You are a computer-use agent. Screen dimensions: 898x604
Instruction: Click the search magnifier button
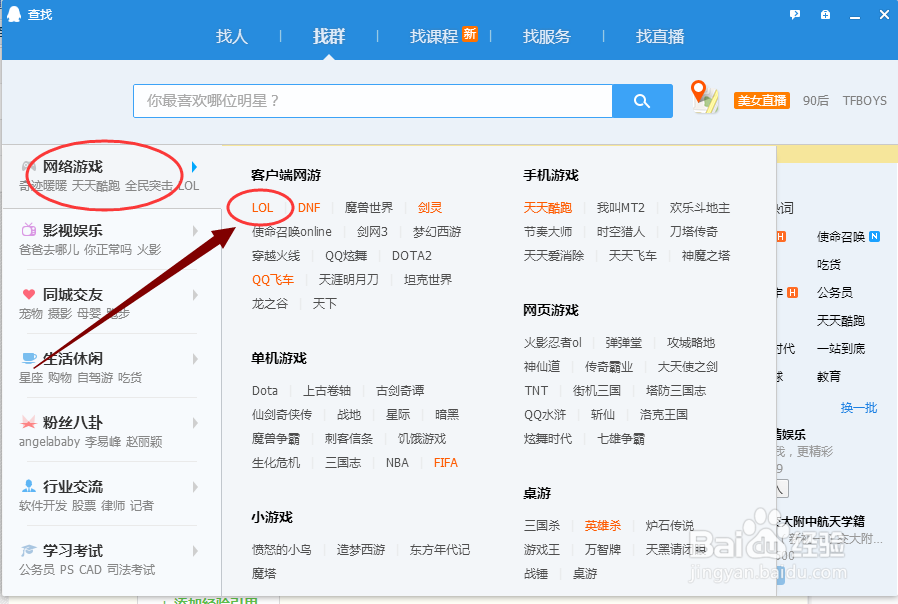pos(642,101)
